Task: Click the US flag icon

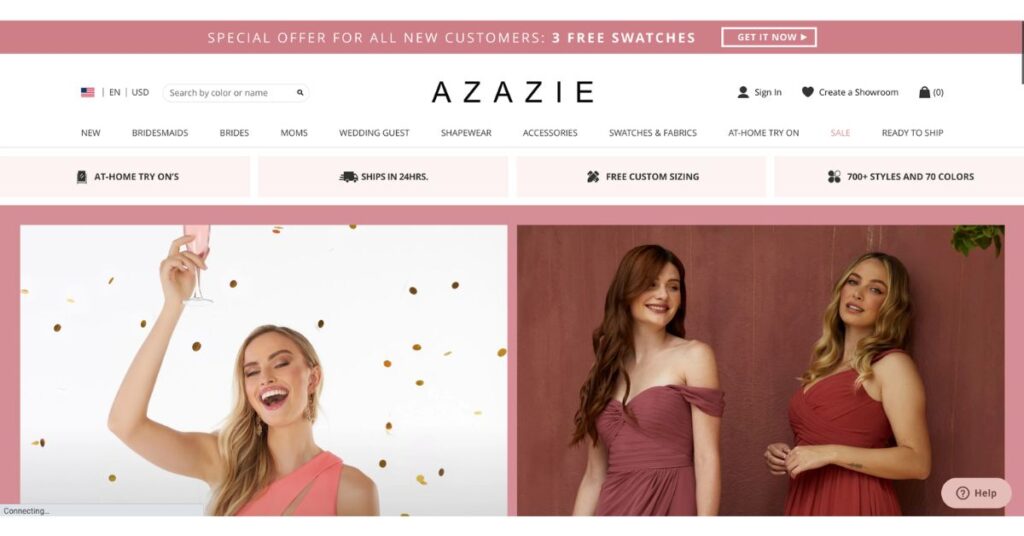Action: click(x=88, y=93)
